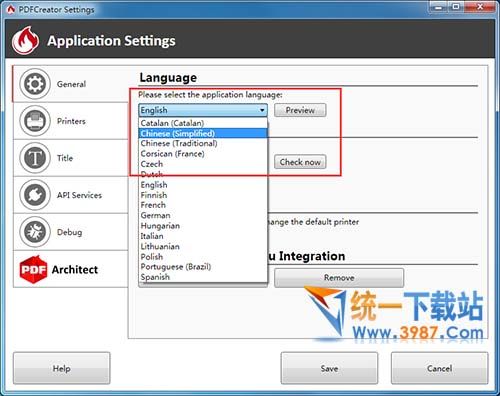The image size is (500, 396).
Task: Open Help
Action: (62, 368)
